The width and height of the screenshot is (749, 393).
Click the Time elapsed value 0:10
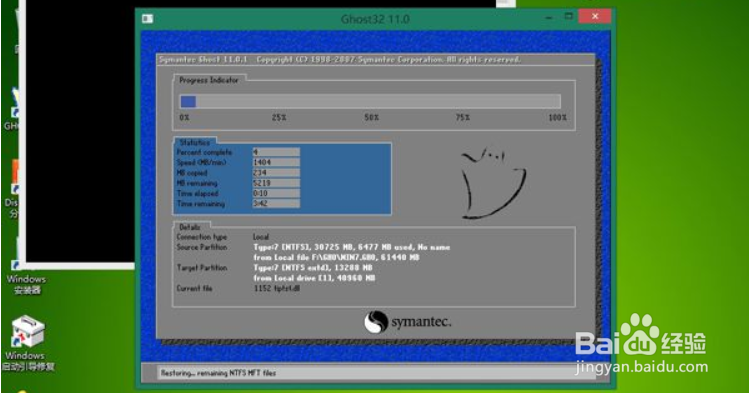click(x=276, y=193)
